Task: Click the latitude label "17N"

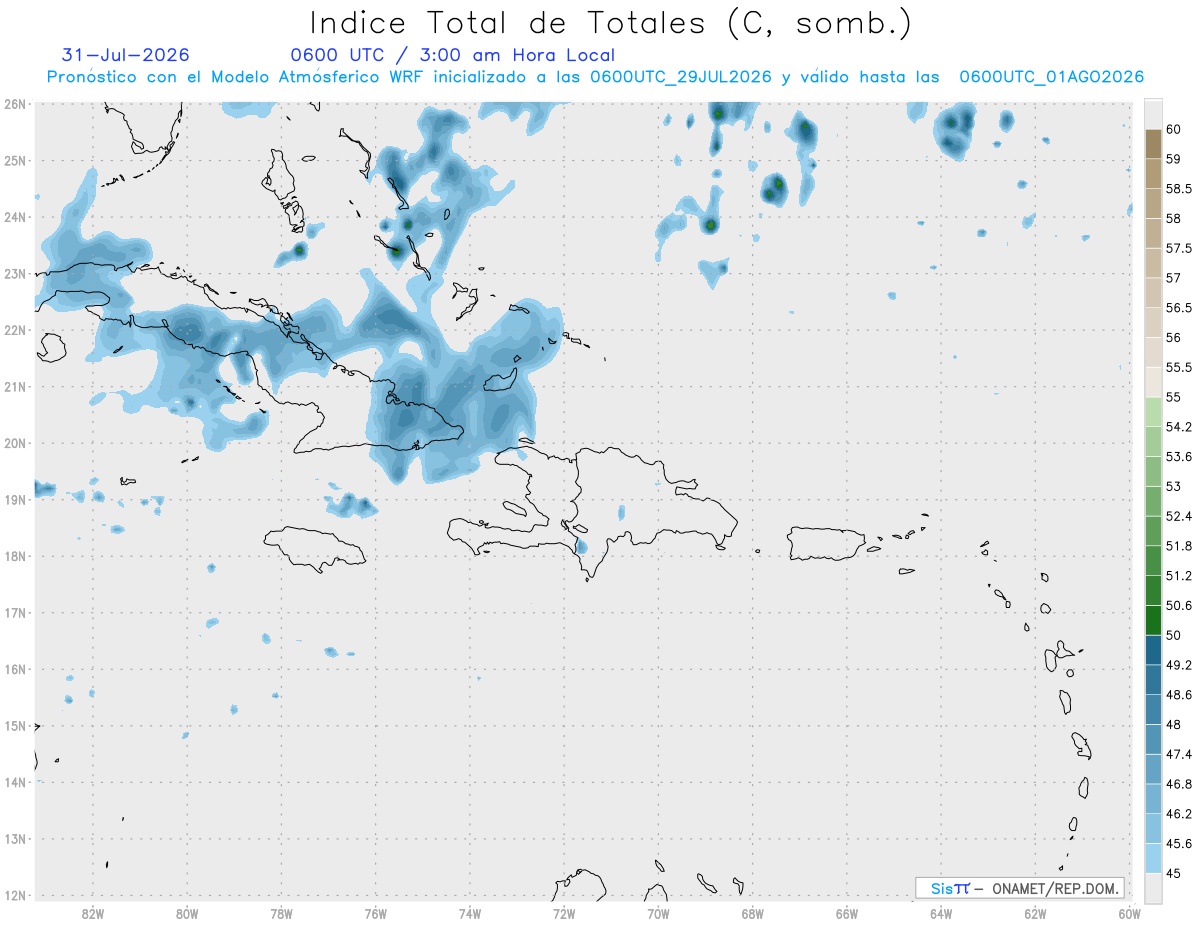Action: click(x=15, y=612)
